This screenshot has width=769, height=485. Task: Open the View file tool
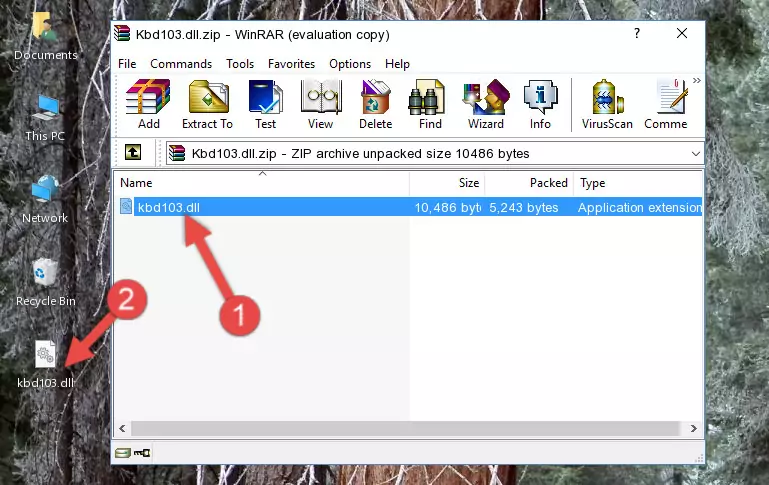click(x=321, y=104)
